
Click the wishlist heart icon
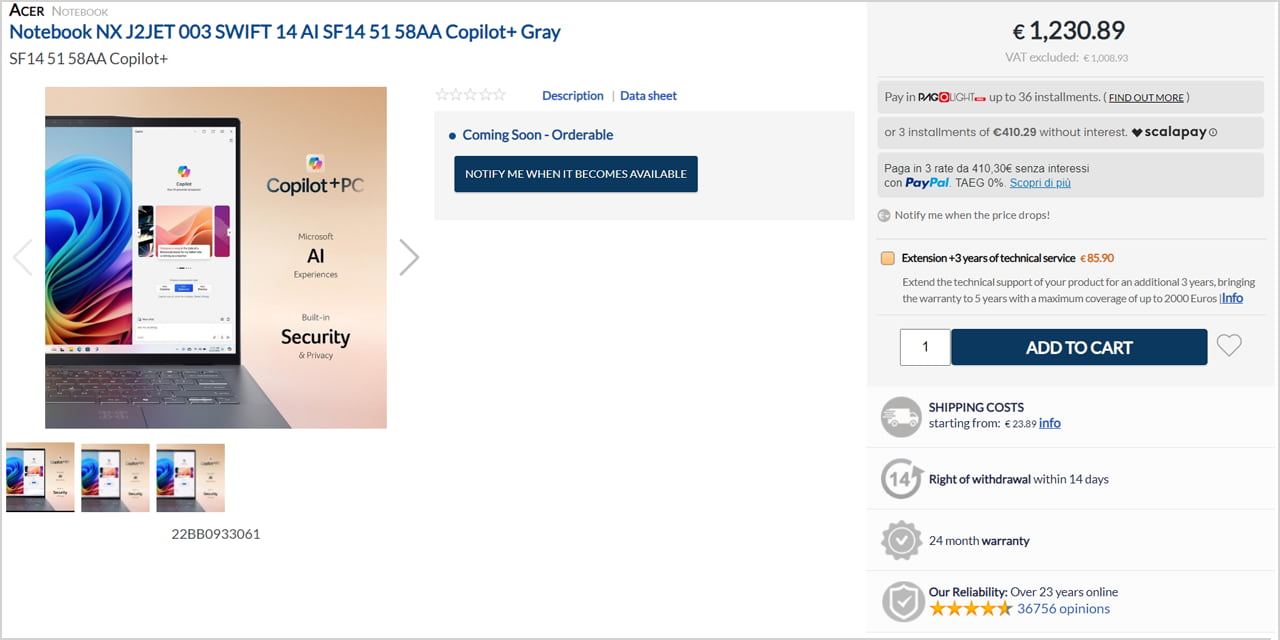pyautogui.click(x=1229, y=346)
